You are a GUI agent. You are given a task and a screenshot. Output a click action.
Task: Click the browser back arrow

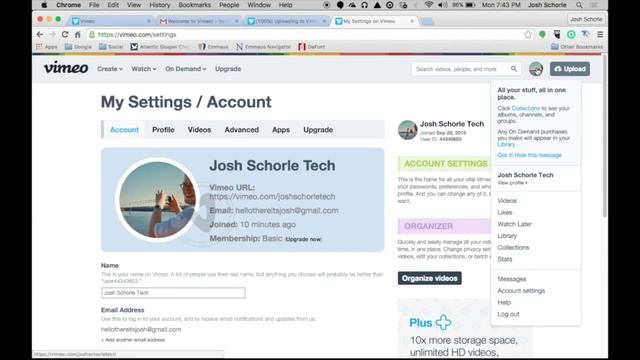[x=40, y=35]
